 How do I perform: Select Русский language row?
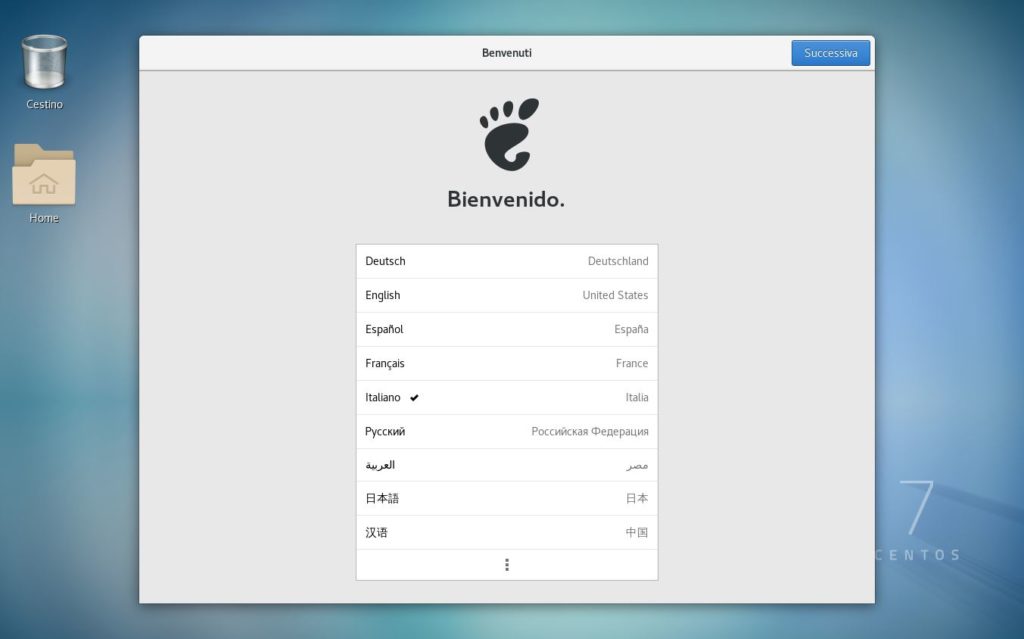(507, 431)
